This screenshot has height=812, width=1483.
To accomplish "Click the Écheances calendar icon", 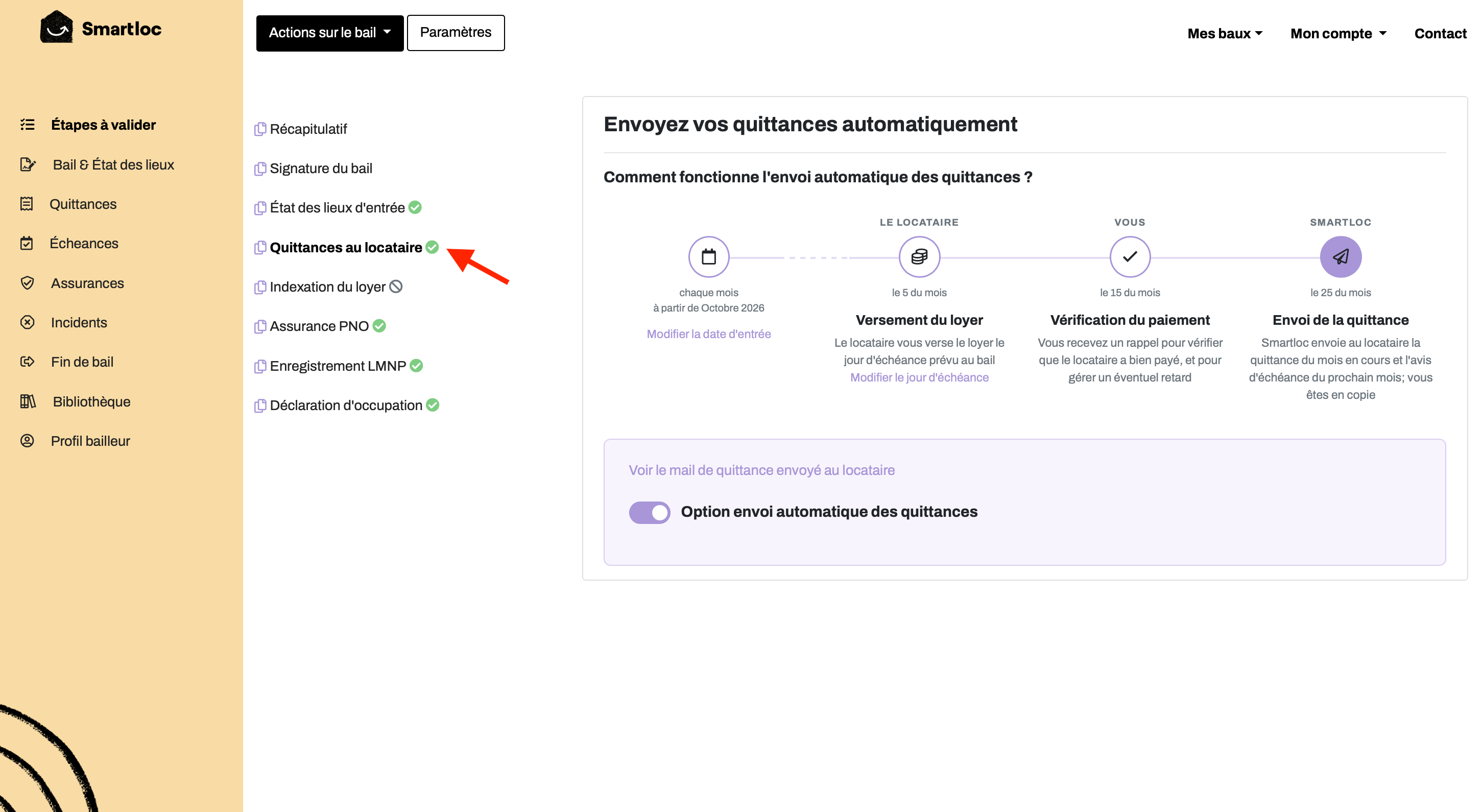I will tap(27, 243).
